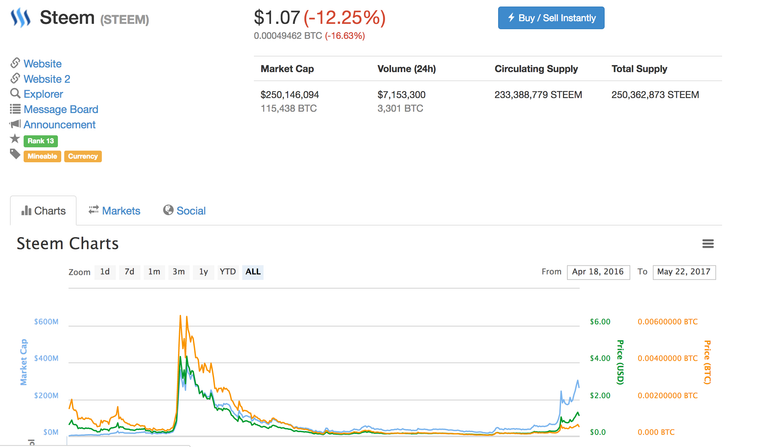Switch to the Markets tab

coord(114,211)
